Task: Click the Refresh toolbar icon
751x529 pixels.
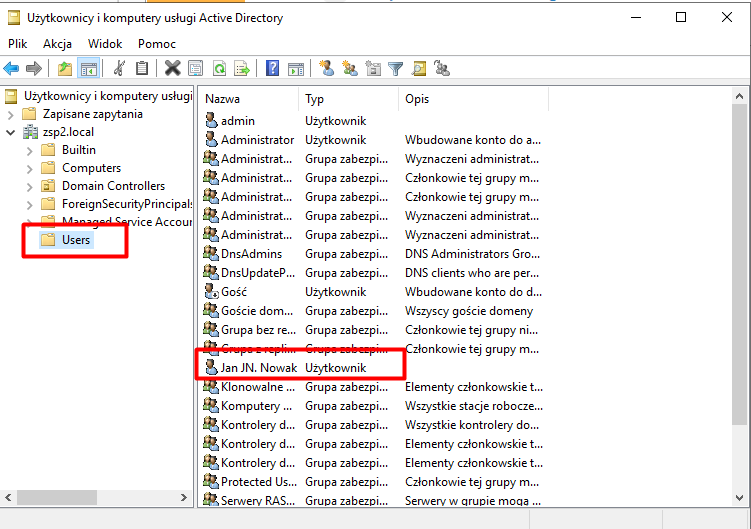Action: point(218,68)
